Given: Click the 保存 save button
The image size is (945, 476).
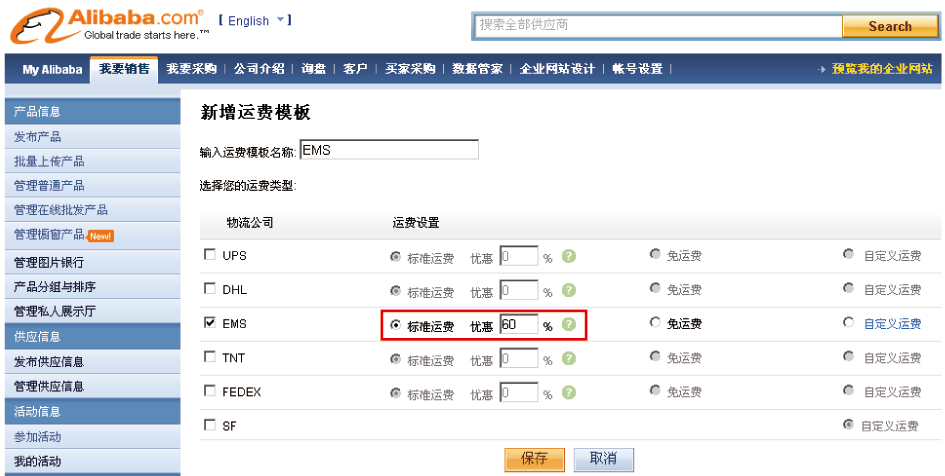Looking at the screenshot, I should click(x=534, y=459).
